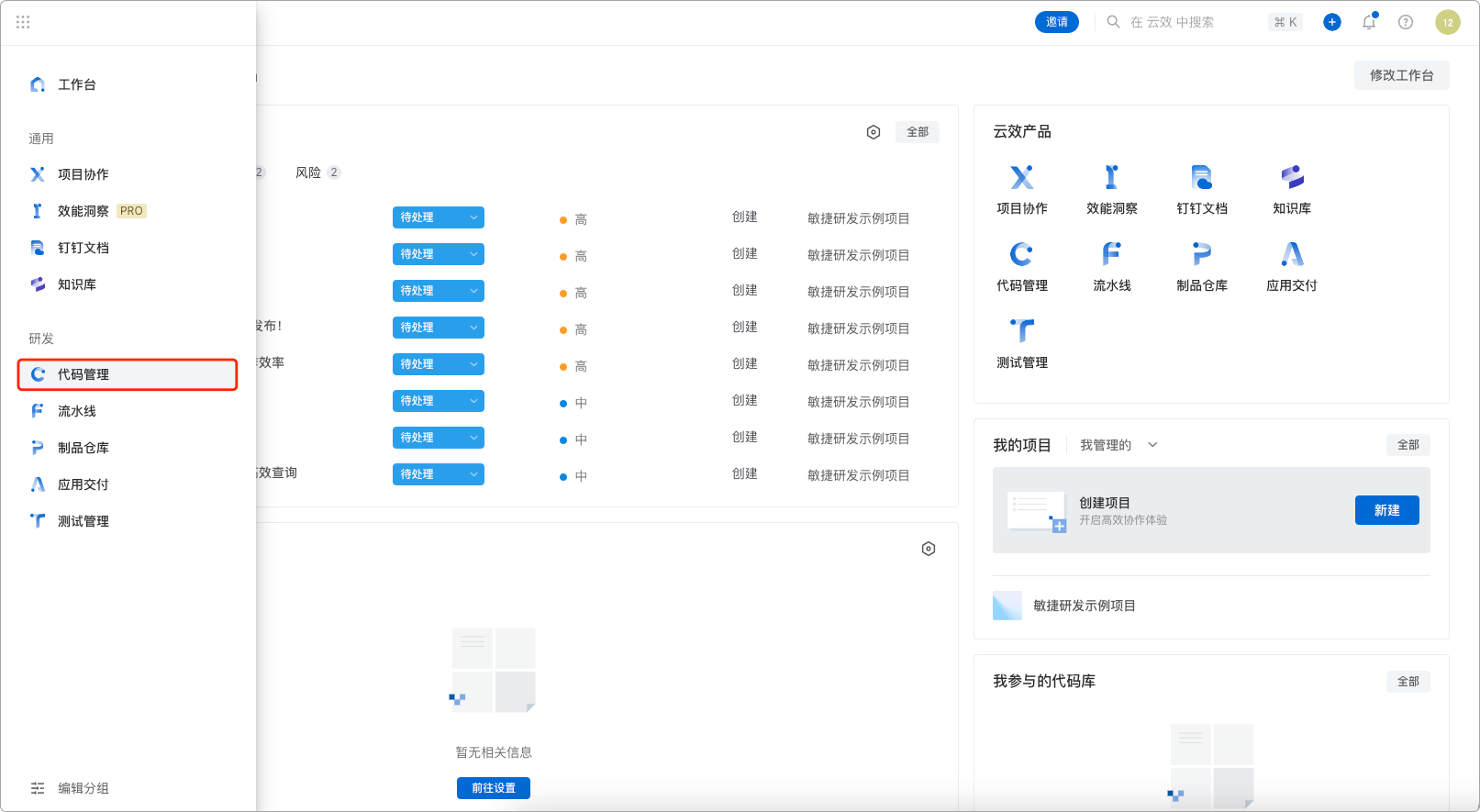
Task: Click the 创建项目 thumbnail image
Action: coord(1037,511)
